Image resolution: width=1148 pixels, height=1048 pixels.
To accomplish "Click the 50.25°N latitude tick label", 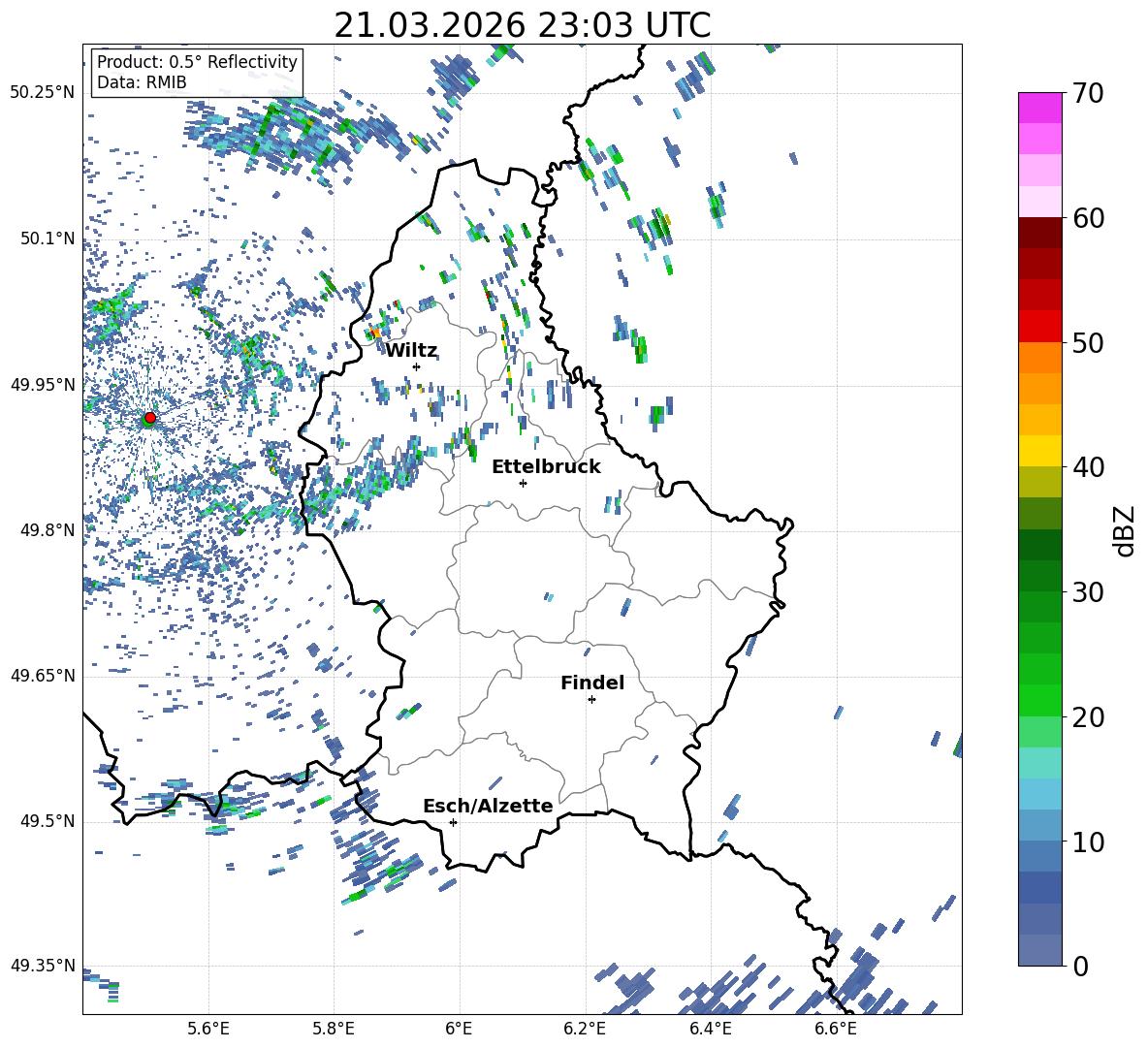I will [42, 93].
